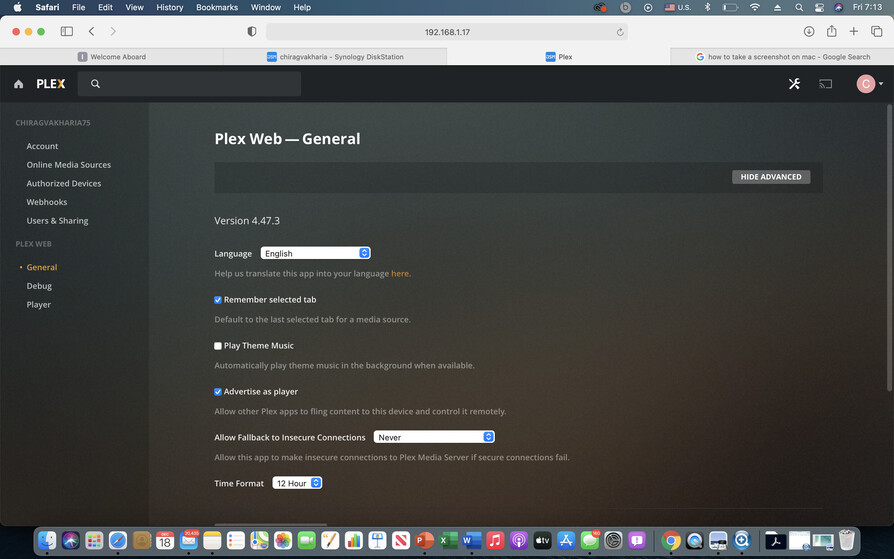Open a new tab with plus icon

coord(854,31)
